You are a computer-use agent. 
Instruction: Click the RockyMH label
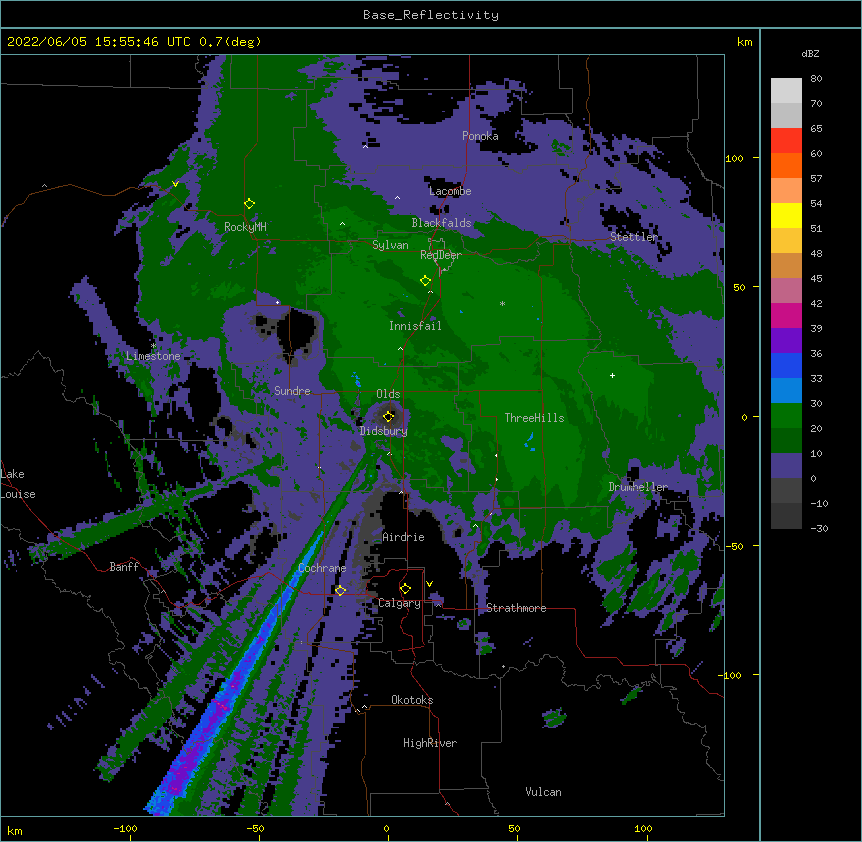click(245, 227)
